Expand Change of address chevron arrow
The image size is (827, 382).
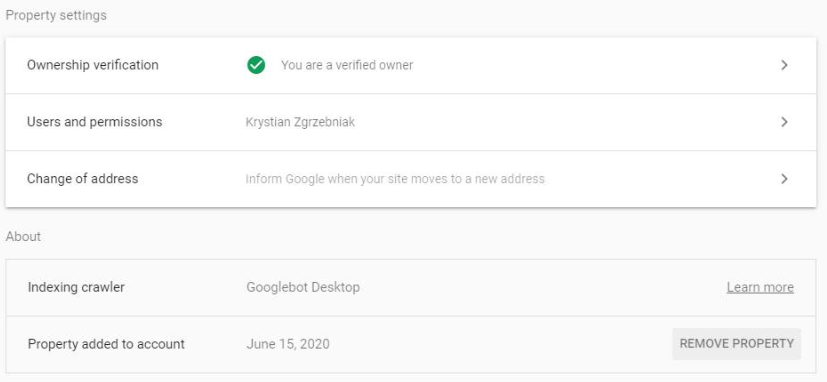[x=784, y=179]
